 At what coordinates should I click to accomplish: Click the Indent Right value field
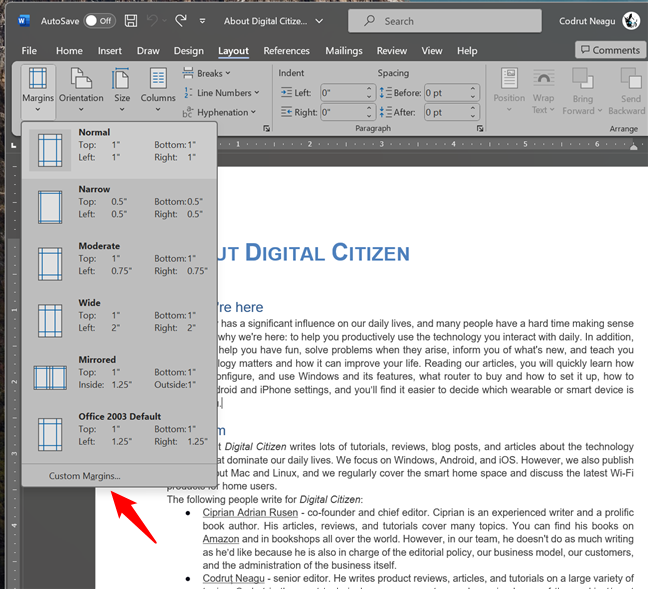point(343,112)
